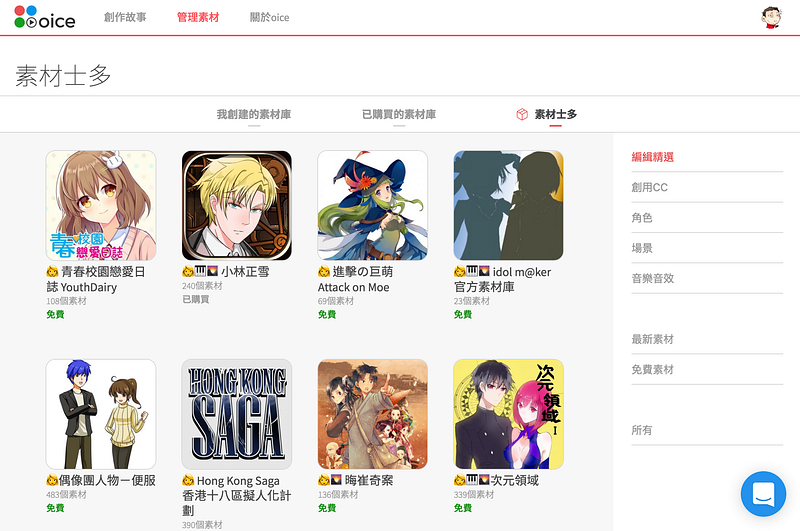Image resolution: width=800 pixels, height=531 pixels.
Task: Open the user avatar profile menu
Action: point(771,17)
